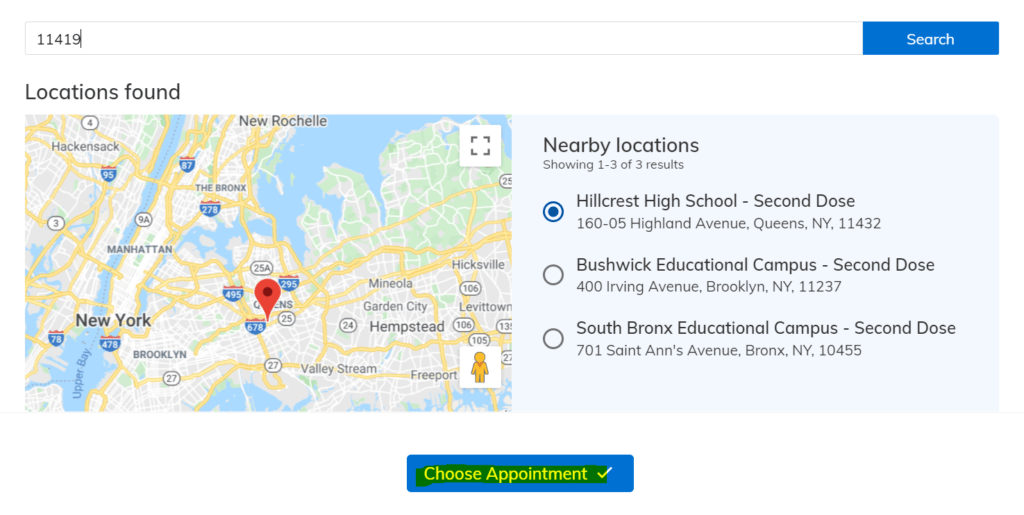Click the I-678 highway shield marker
The image size is (1024, 515).
[x=255, y=325]
